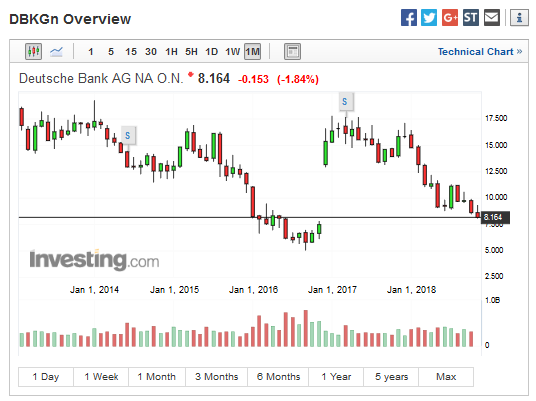Click the Jan 1, 2016 axis label
Screen dimensions: 536x401
click(253, 290)
